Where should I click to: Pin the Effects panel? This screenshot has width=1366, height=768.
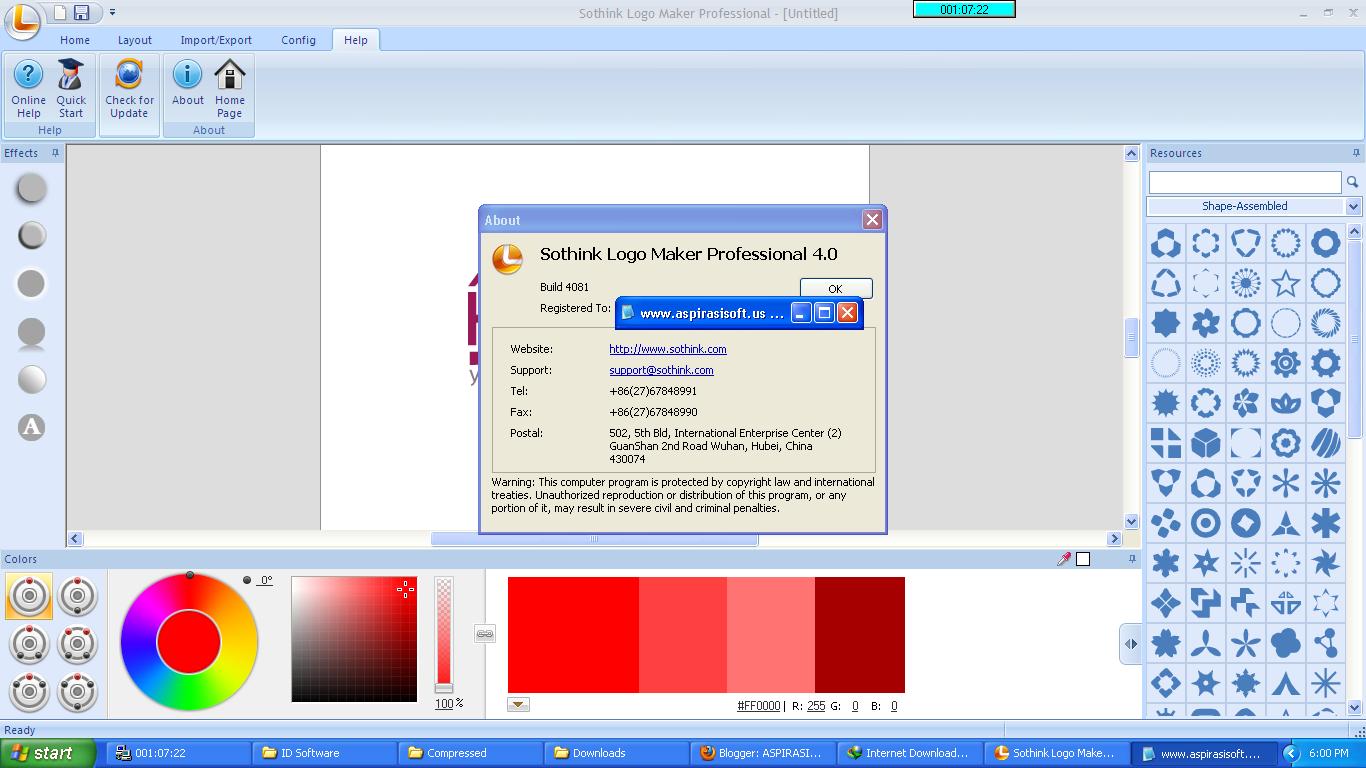[x=55, y=153]
